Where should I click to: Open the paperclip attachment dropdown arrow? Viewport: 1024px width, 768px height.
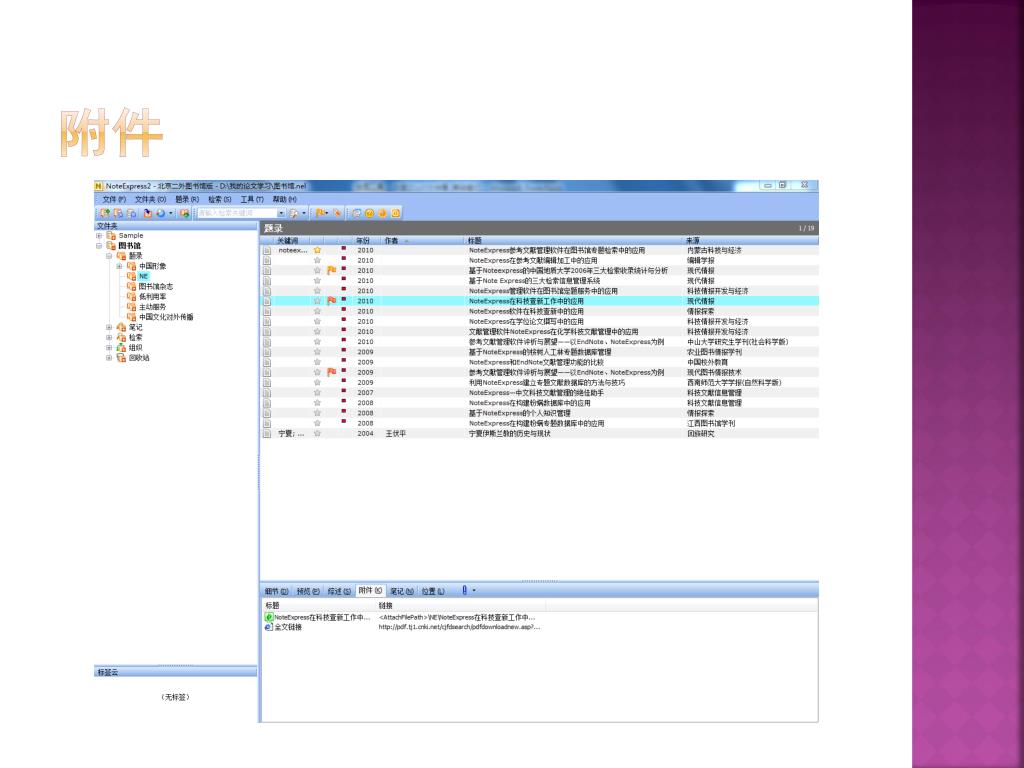[474, 590]
